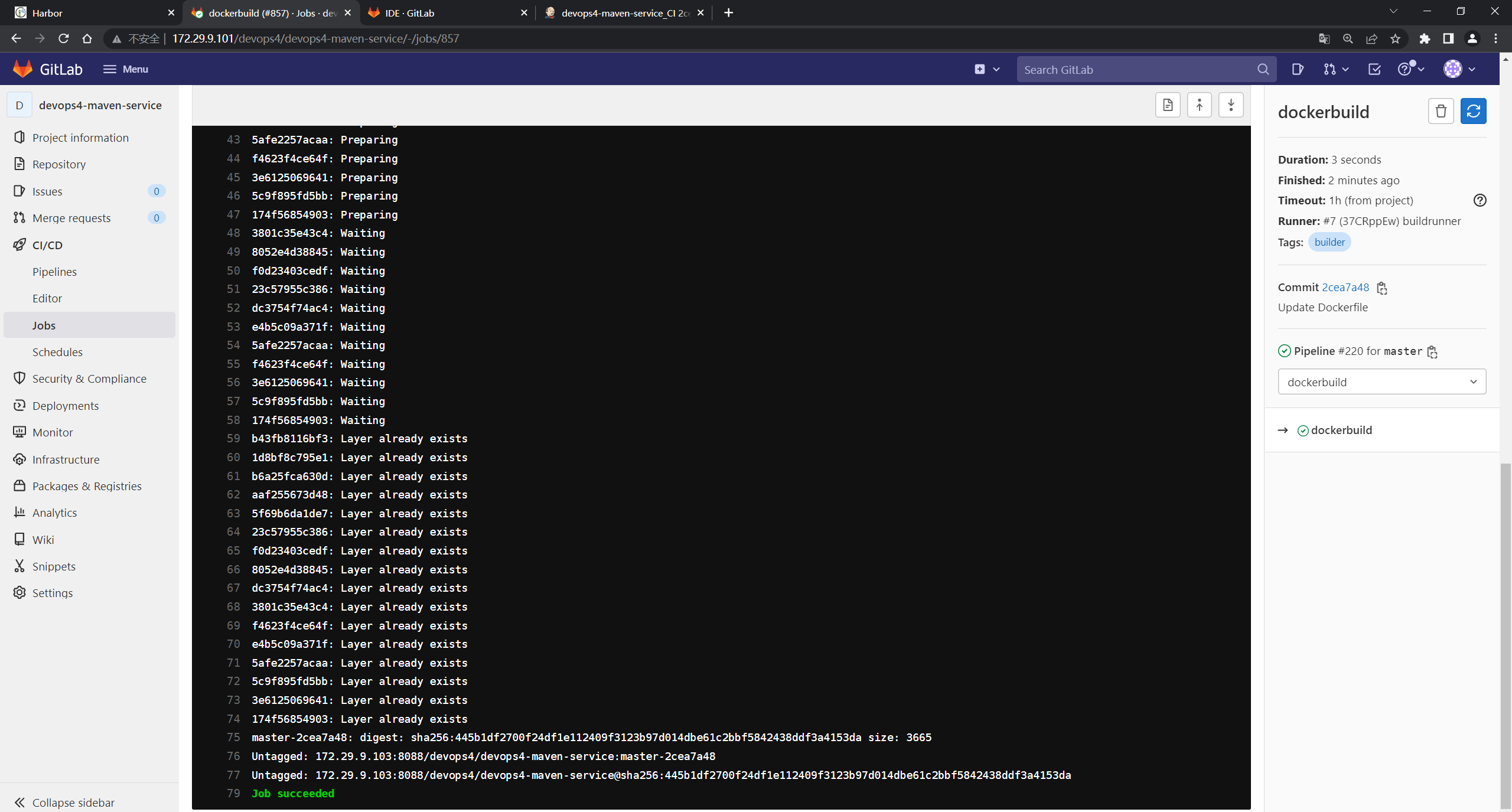This screenshot has height=812, width=1512.
Task: Expand the create new plus dropdown
Action: tap(986, 69)
